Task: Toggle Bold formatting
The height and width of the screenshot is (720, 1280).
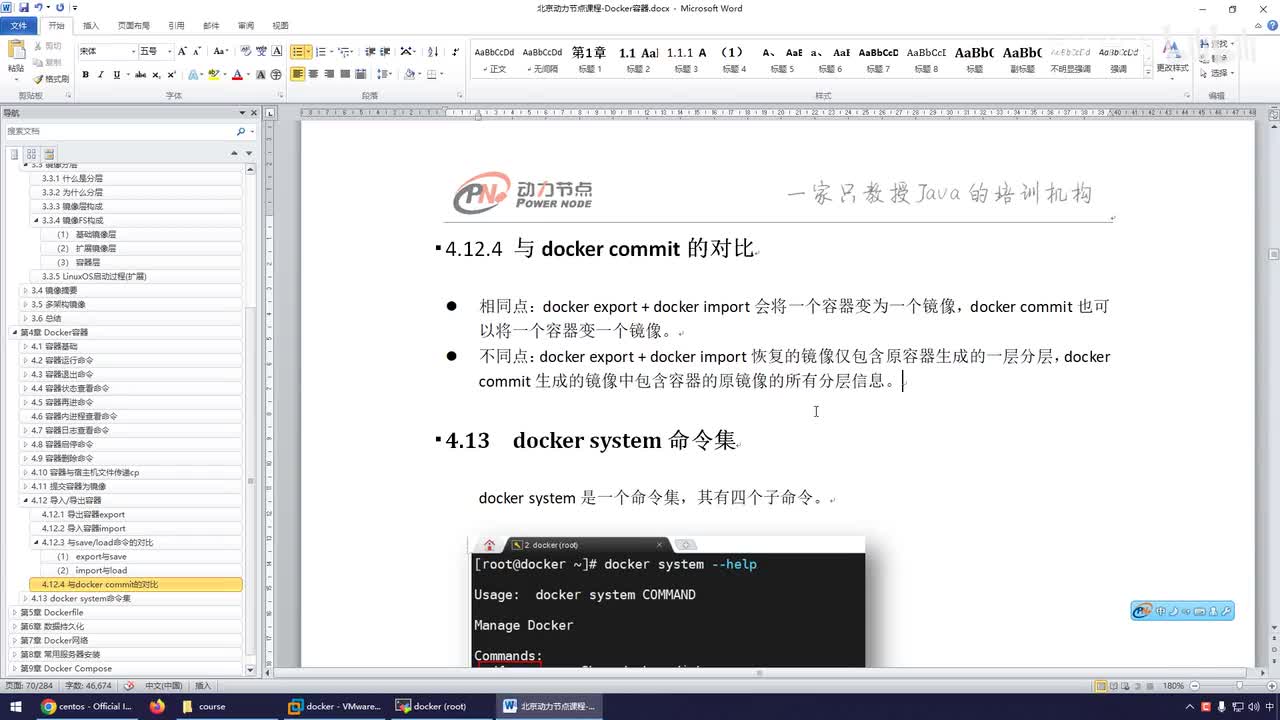Action: coord(85,74)
